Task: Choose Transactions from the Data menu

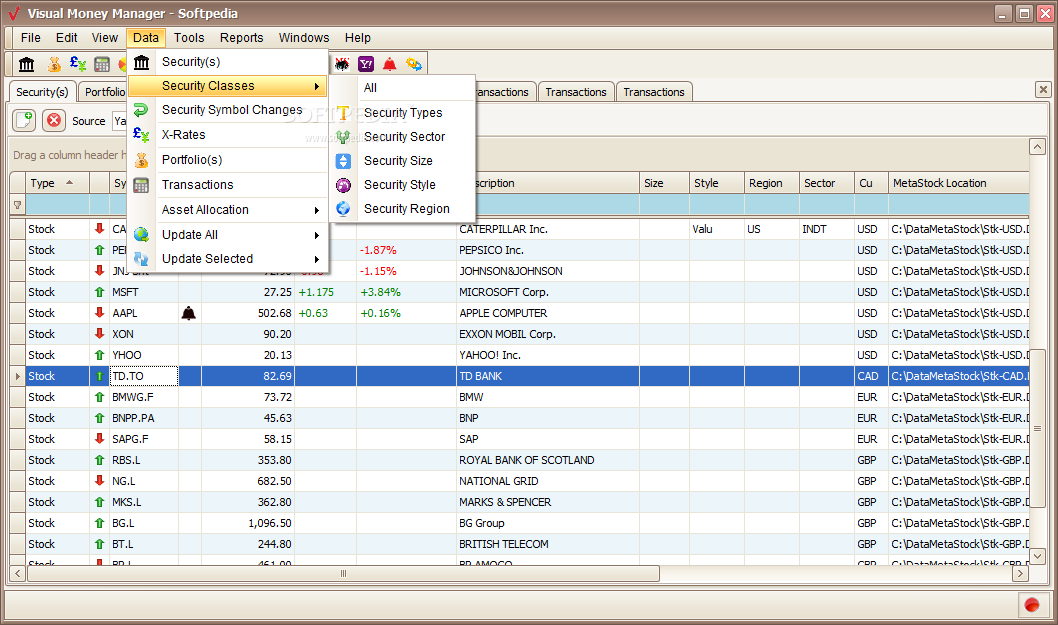Action: (x=228, y=184)
